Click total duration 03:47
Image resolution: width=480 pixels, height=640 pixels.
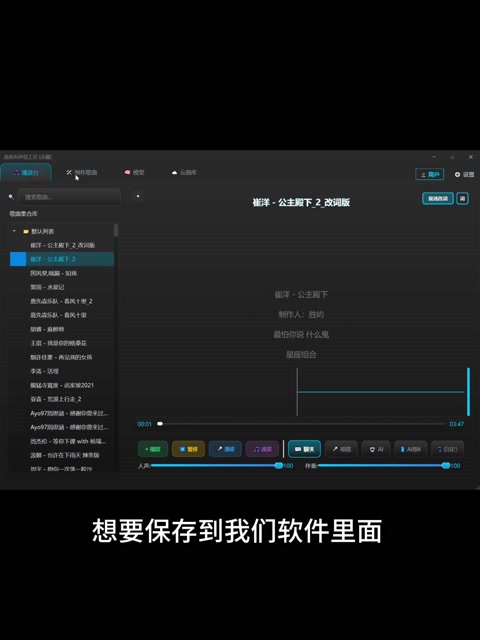[456, 424]
